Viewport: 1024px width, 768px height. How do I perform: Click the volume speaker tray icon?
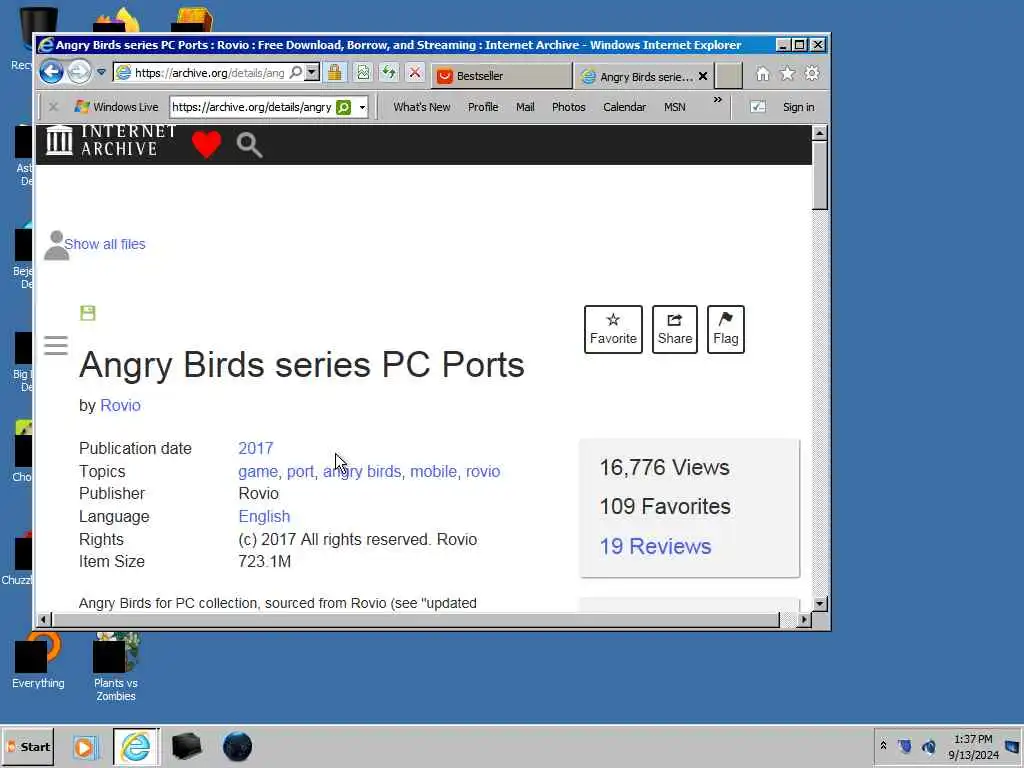click(x=929, y=746)
